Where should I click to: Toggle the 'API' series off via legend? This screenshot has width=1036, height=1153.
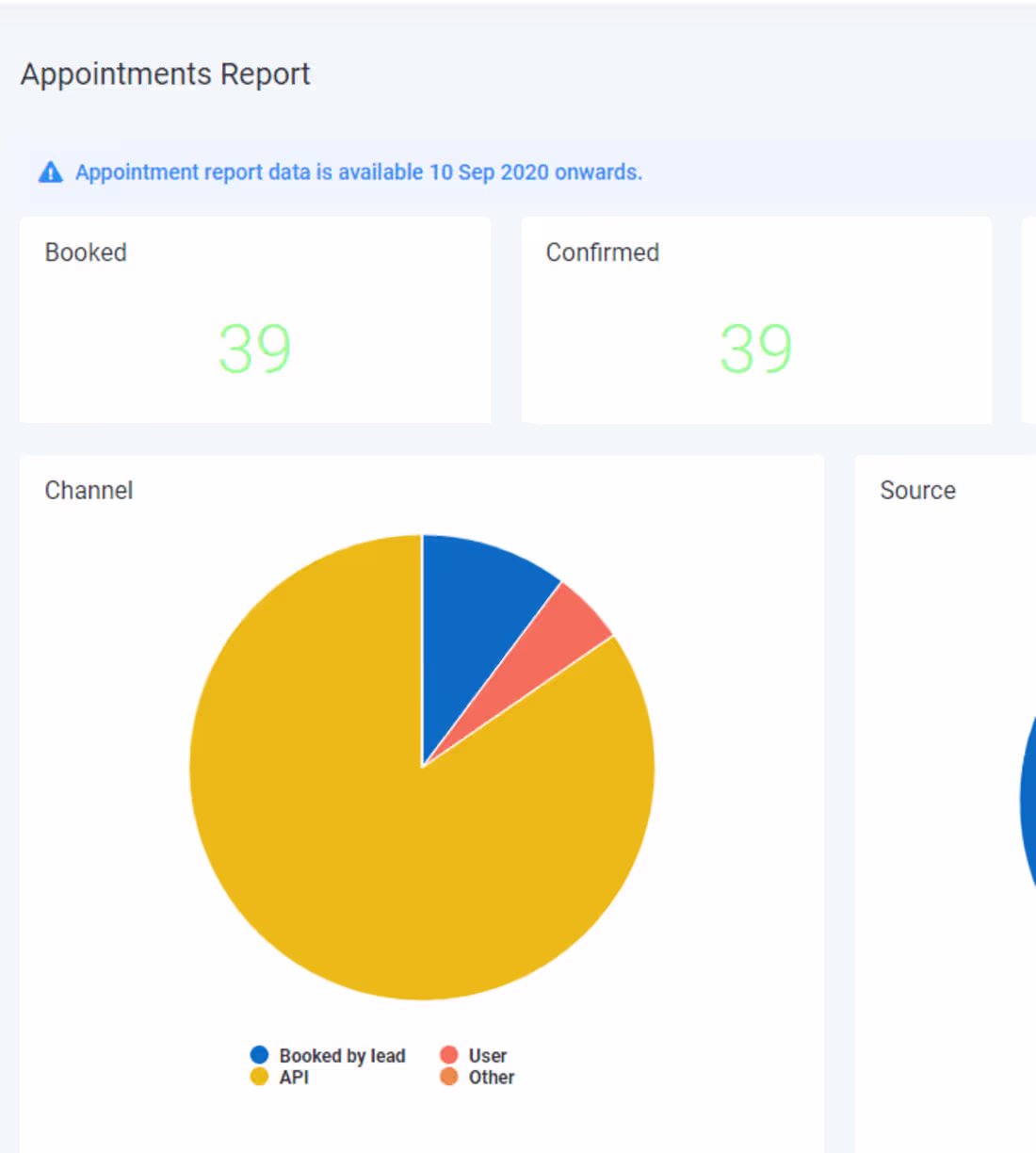(x=294, y=1077)
